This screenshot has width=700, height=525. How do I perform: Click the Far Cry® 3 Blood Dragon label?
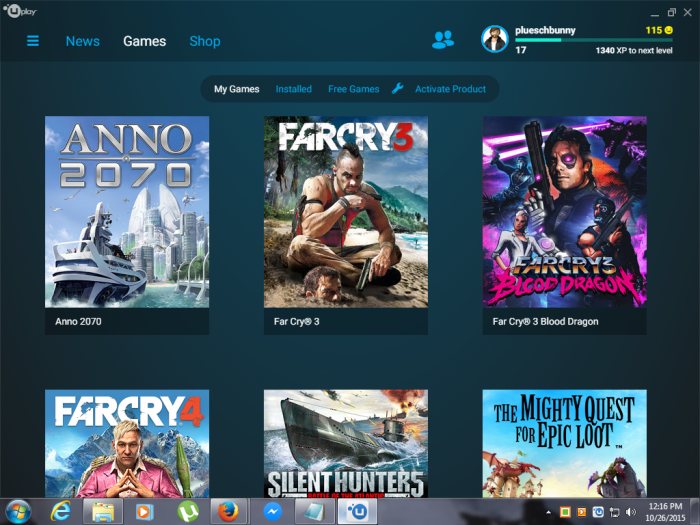click(x=546, y=321)
